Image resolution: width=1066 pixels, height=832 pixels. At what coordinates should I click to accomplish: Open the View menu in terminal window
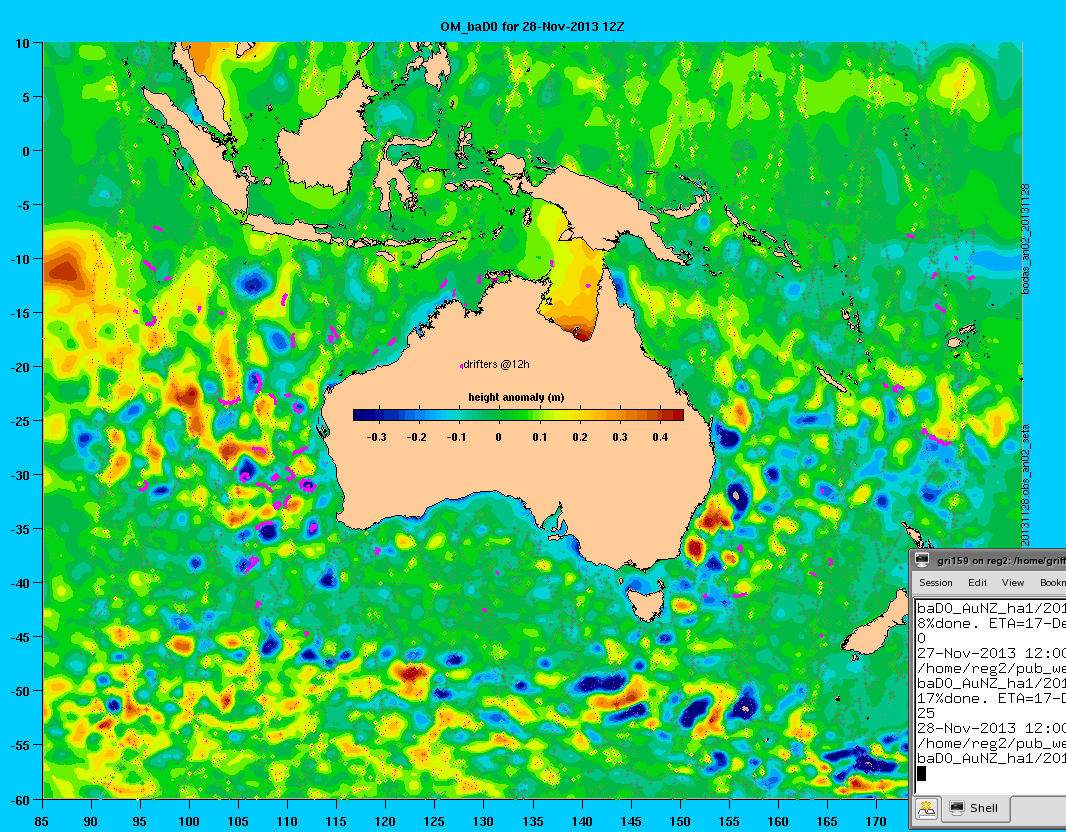(1012, 583)
